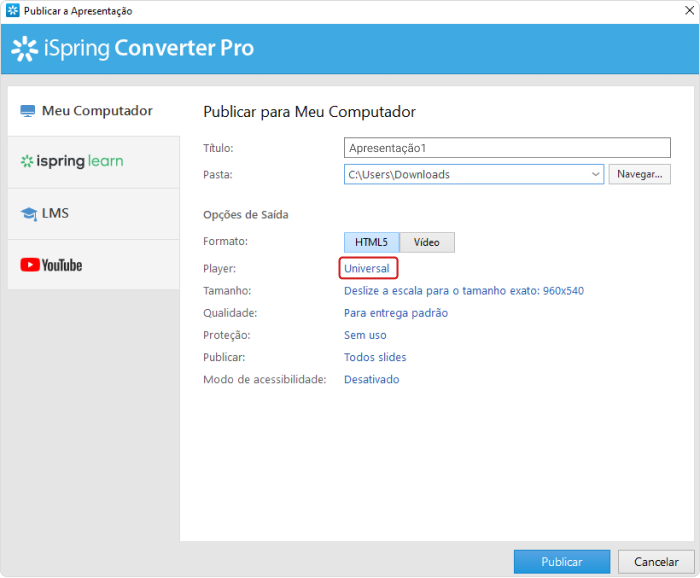Click the title bar application icon
This screenshot has width=700, height=578.
(x=12, y=10)
